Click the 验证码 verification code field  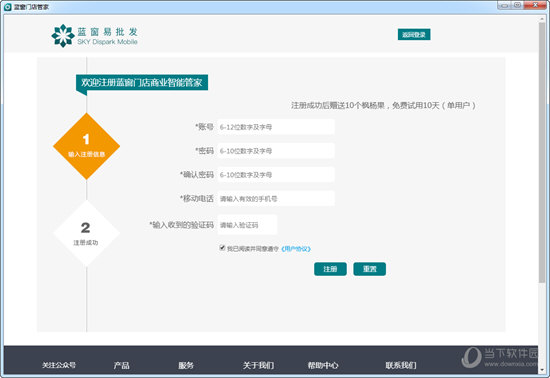click(247, 225)
